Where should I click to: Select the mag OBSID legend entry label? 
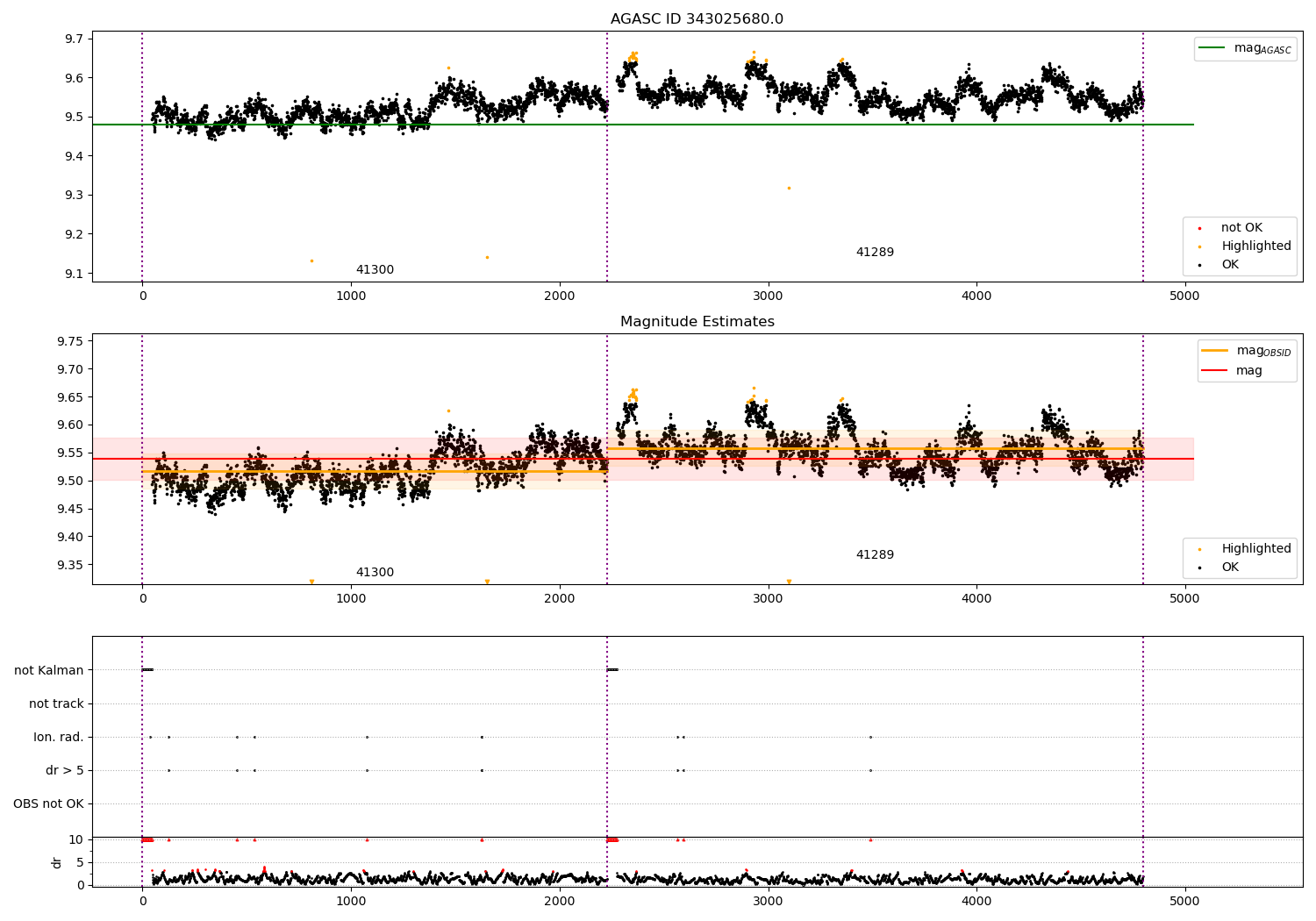click(1263, 351)
